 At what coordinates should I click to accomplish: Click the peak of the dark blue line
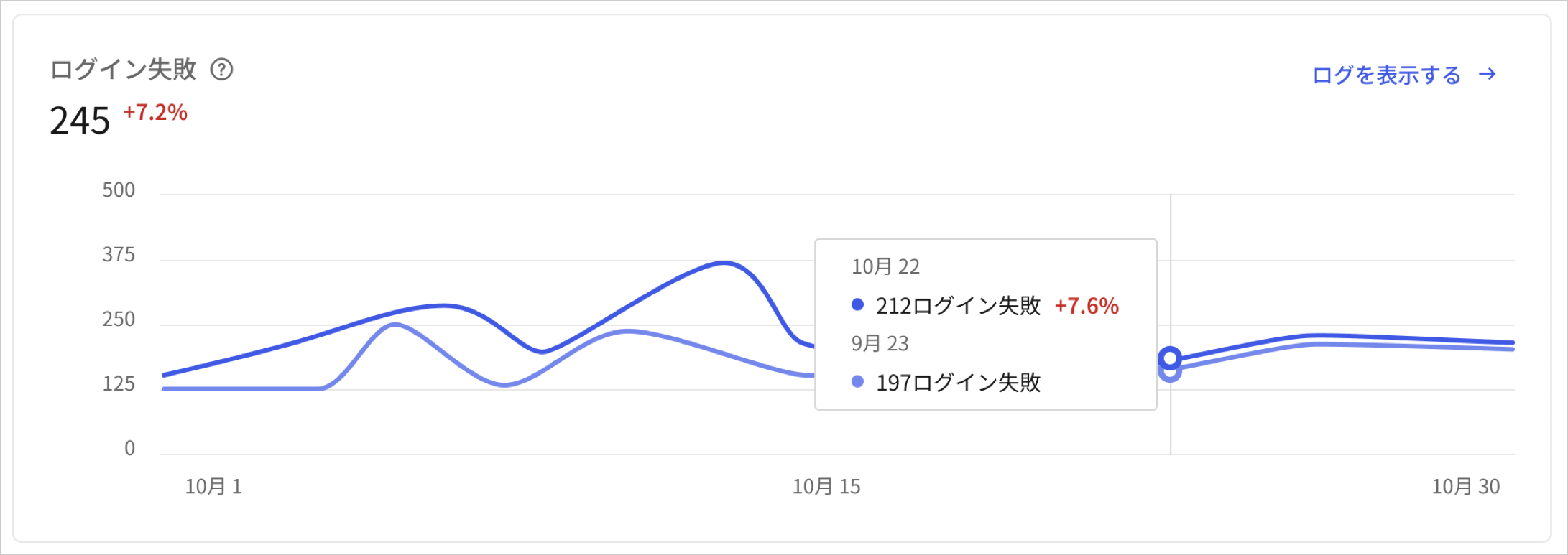(x=724, y=263)
